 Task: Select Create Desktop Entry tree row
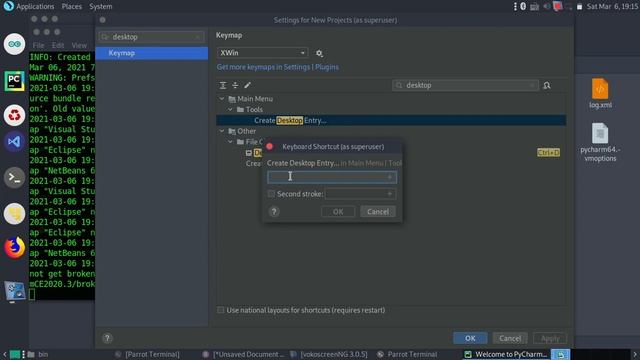391,120
